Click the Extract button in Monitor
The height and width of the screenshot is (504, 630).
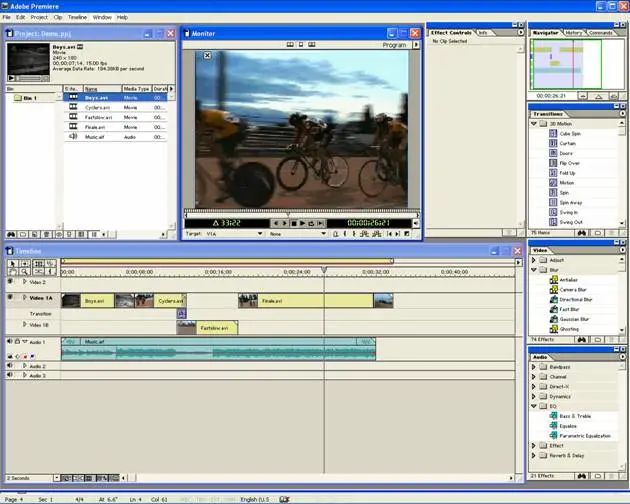coord(376,234)
